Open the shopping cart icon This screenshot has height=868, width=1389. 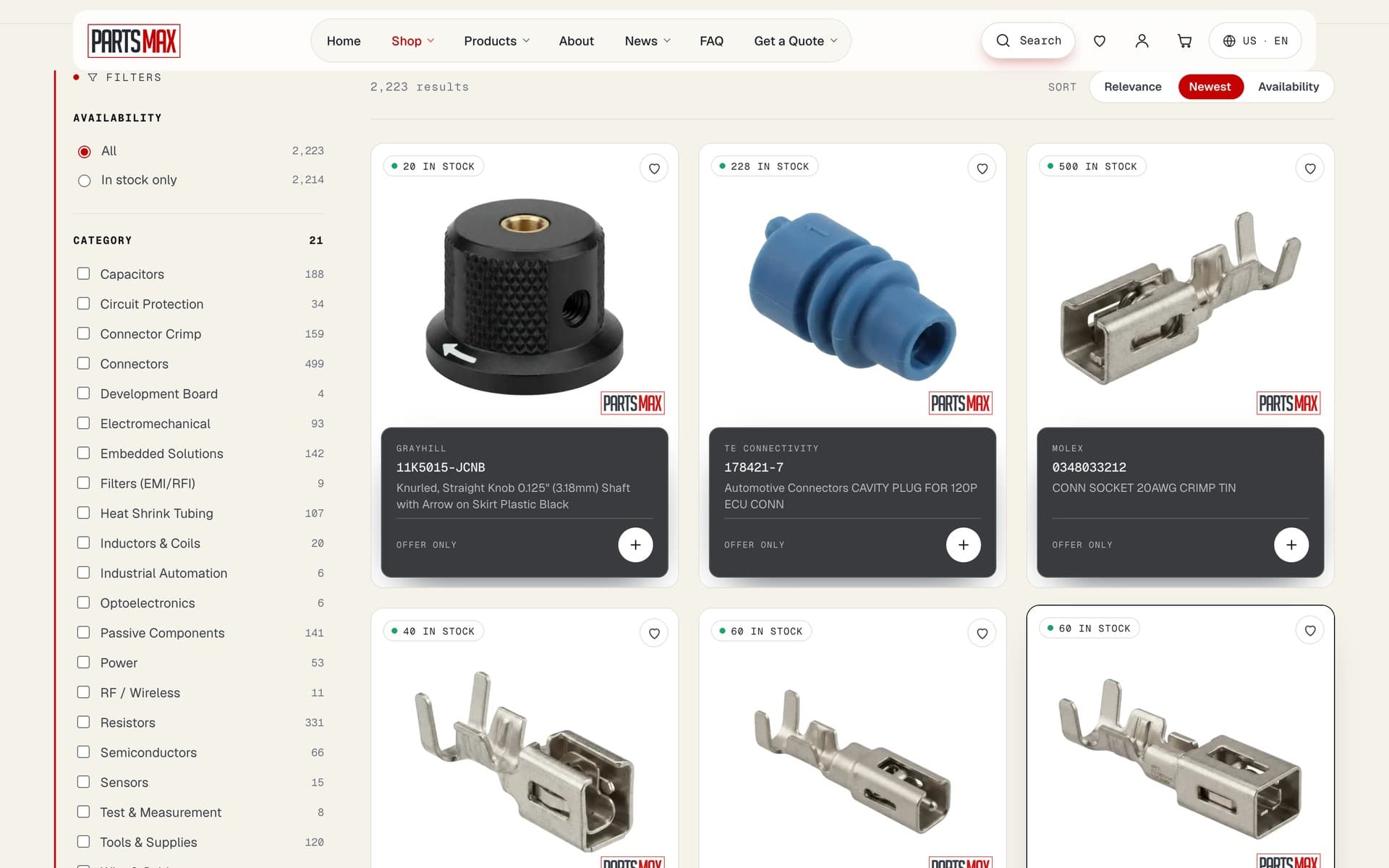point(1184,41)
